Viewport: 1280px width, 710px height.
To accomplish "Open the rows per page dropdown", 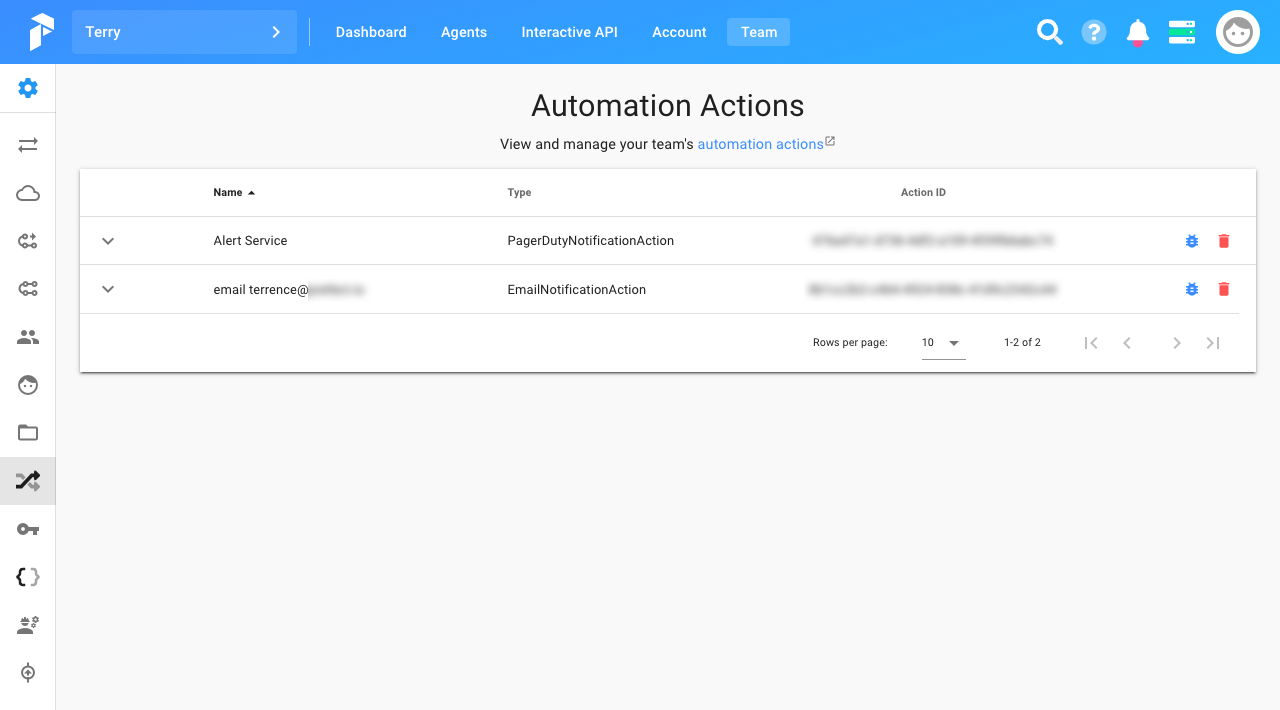I will 943,343.
